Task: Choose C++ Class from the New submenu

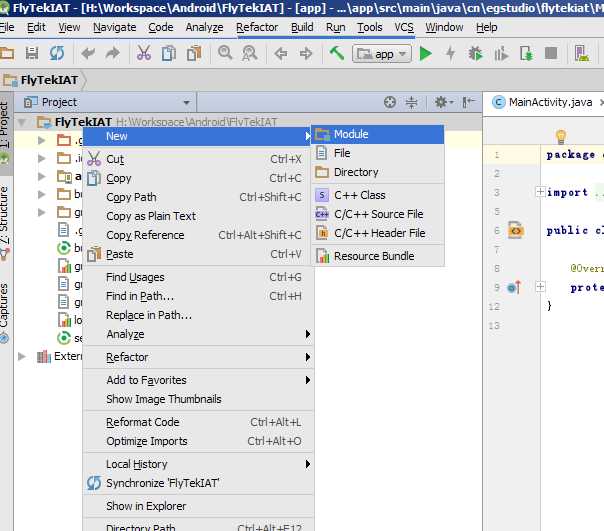Action: [378, 195]
